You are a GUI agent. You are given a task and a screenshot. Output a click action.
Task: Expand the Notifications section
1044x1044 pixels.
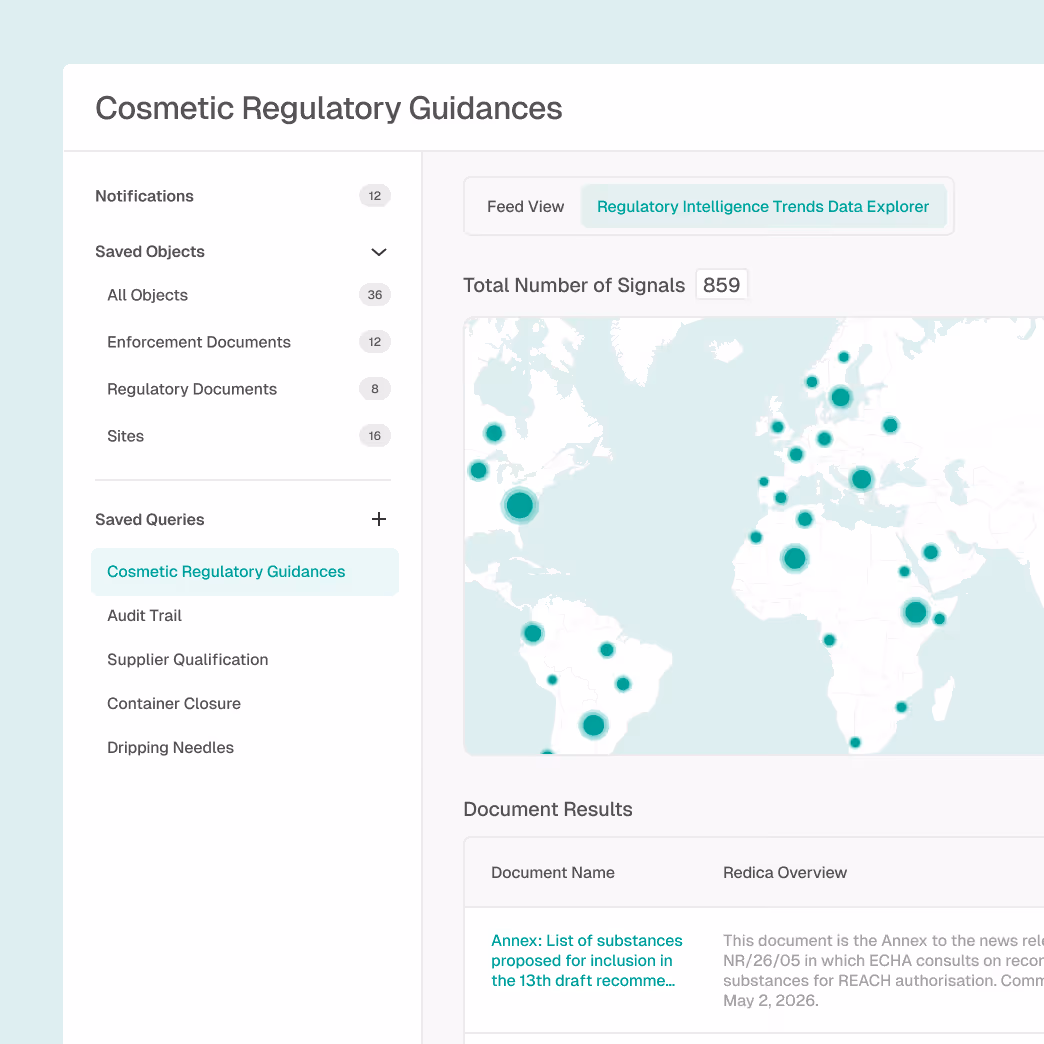[x=144, y=196]
